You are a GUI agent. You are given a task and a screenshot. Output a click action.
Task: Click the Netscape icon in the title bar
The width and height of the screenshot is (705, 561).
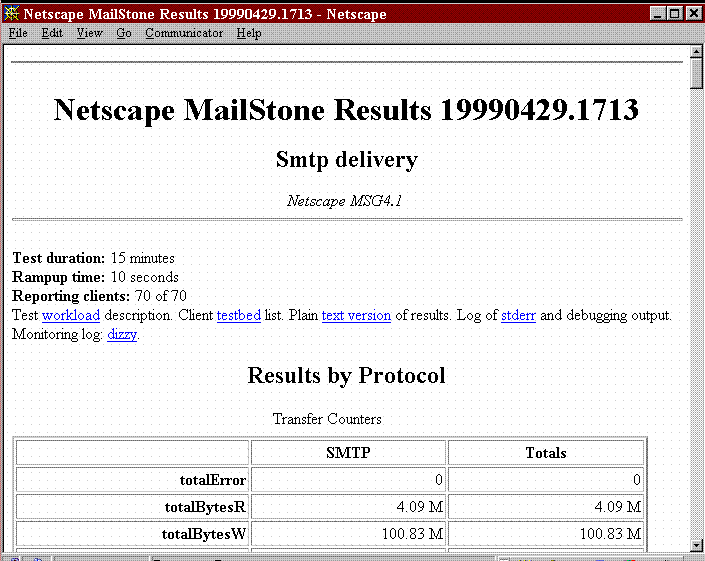(x=11, y=13)
